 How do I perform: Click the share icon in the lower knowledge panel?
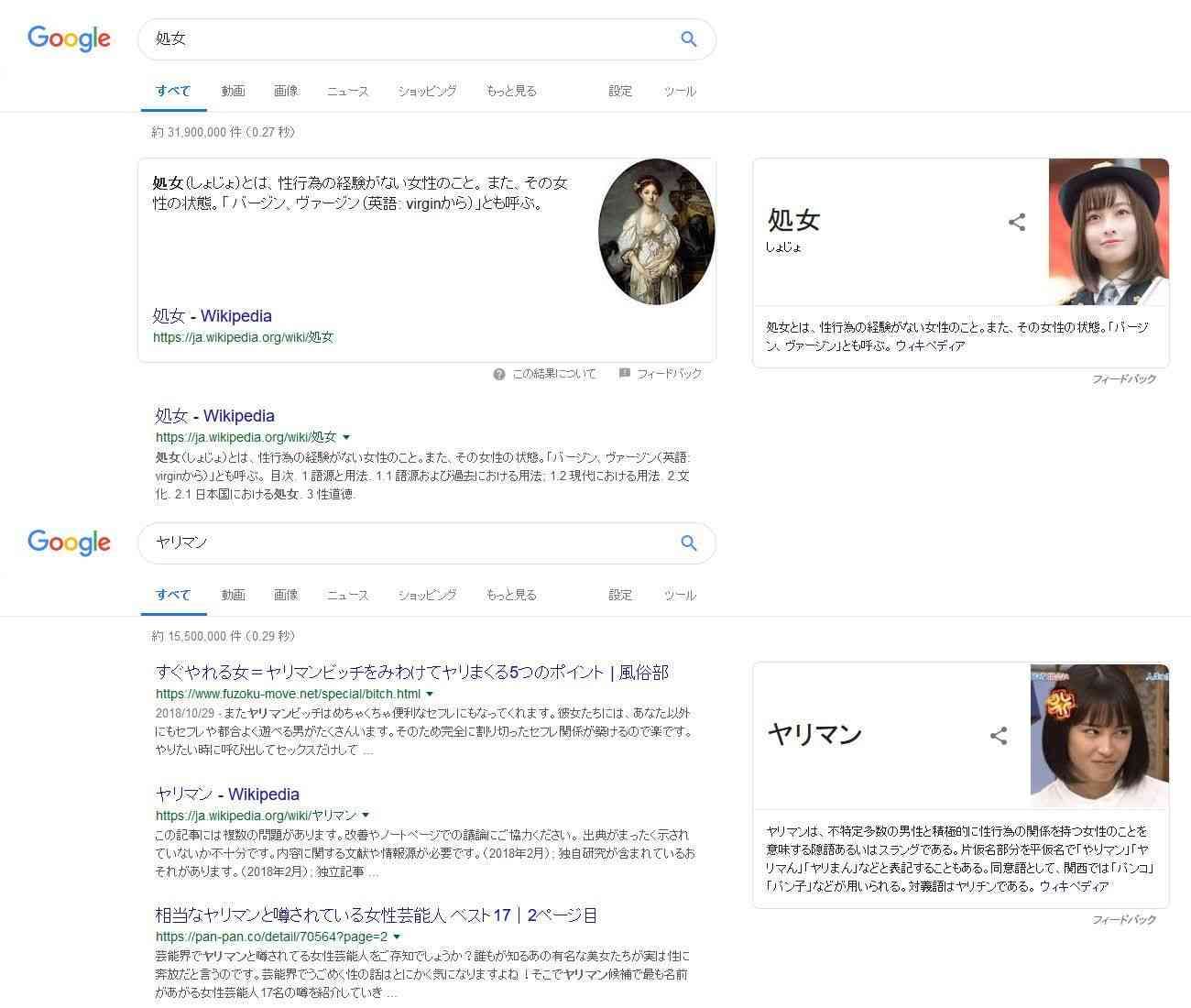click(x=999, y=735)
